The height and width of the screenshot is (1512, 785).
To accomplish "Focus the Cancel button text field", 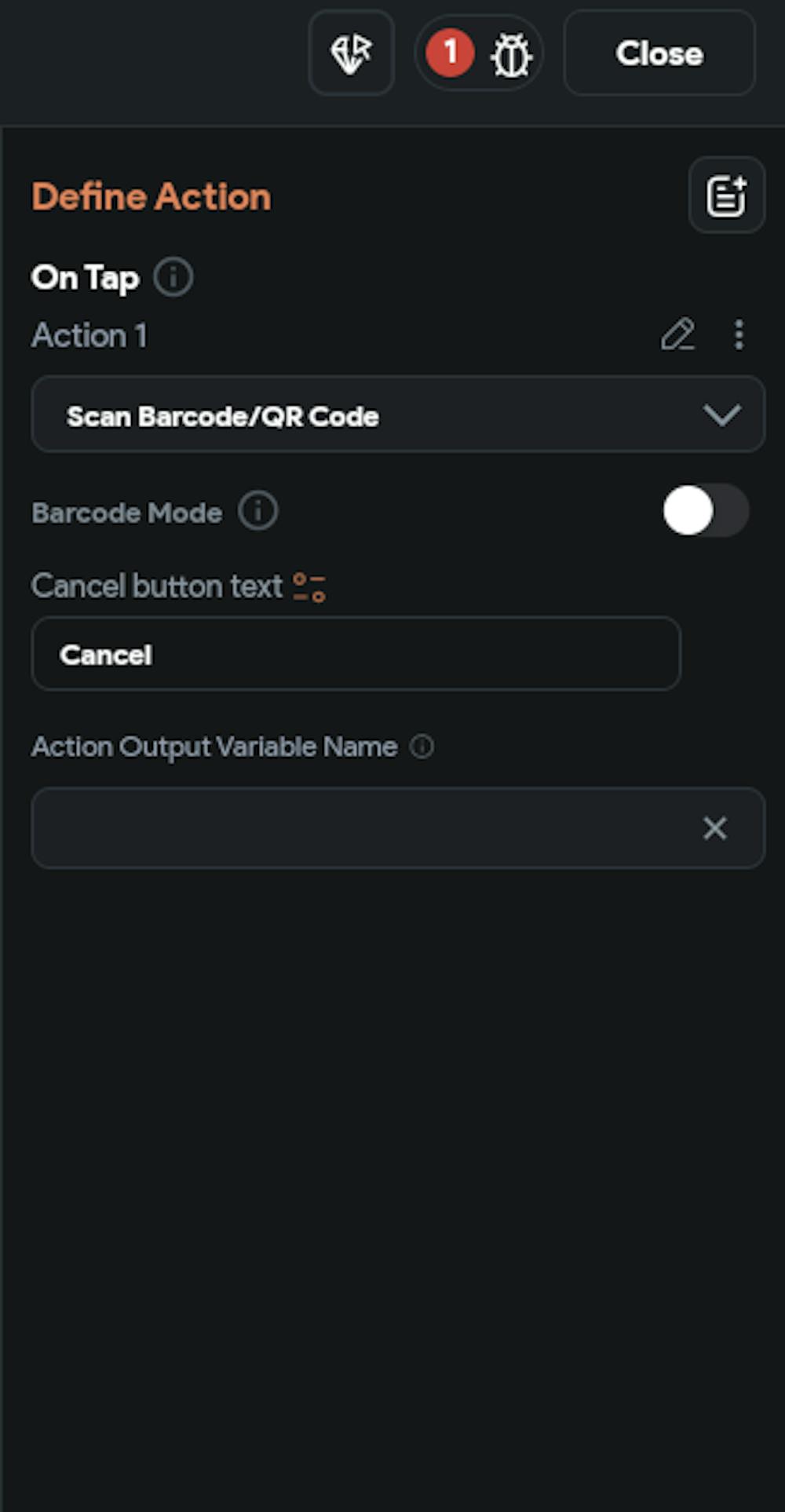I will pos(356,654).
